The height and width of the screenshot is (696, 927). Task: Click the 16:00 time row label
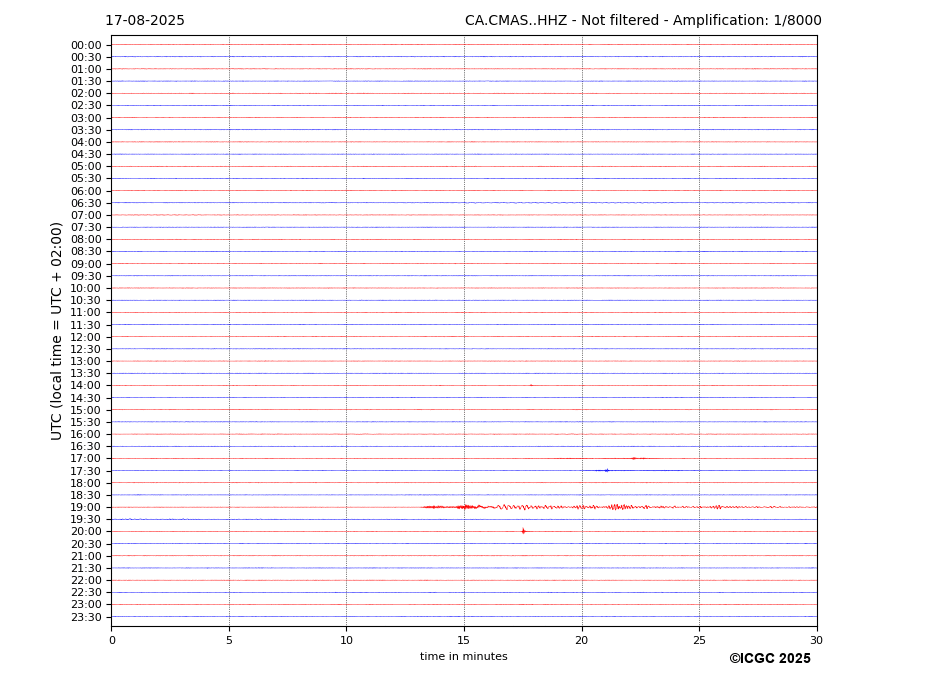pyautogui.click(x=86, y=435)
